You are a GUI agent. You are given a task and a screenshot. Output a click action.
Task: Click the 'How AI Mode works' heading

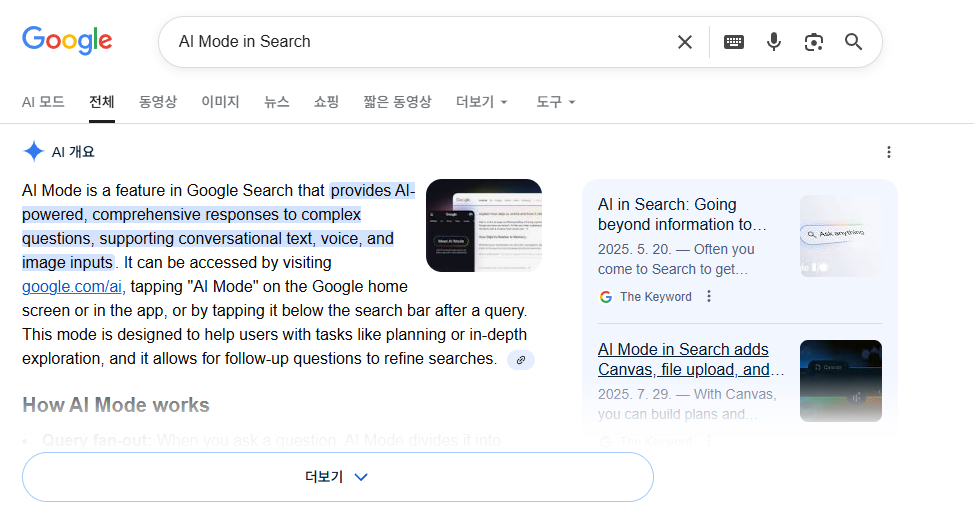click(x=116, y=405)
